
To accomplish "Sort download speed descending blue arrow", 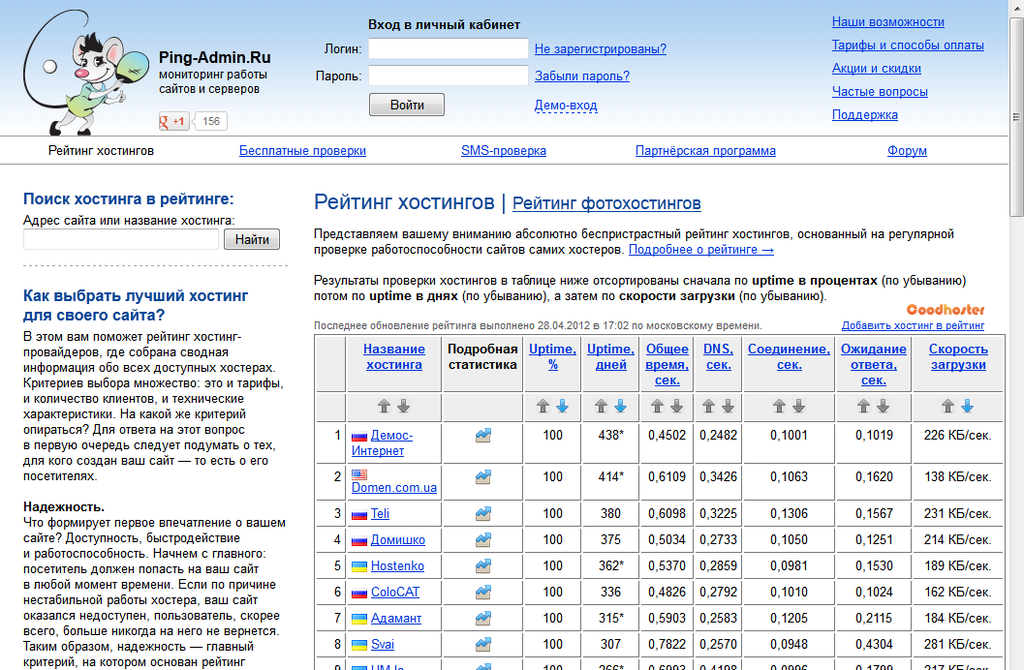I will coord(967,406).
